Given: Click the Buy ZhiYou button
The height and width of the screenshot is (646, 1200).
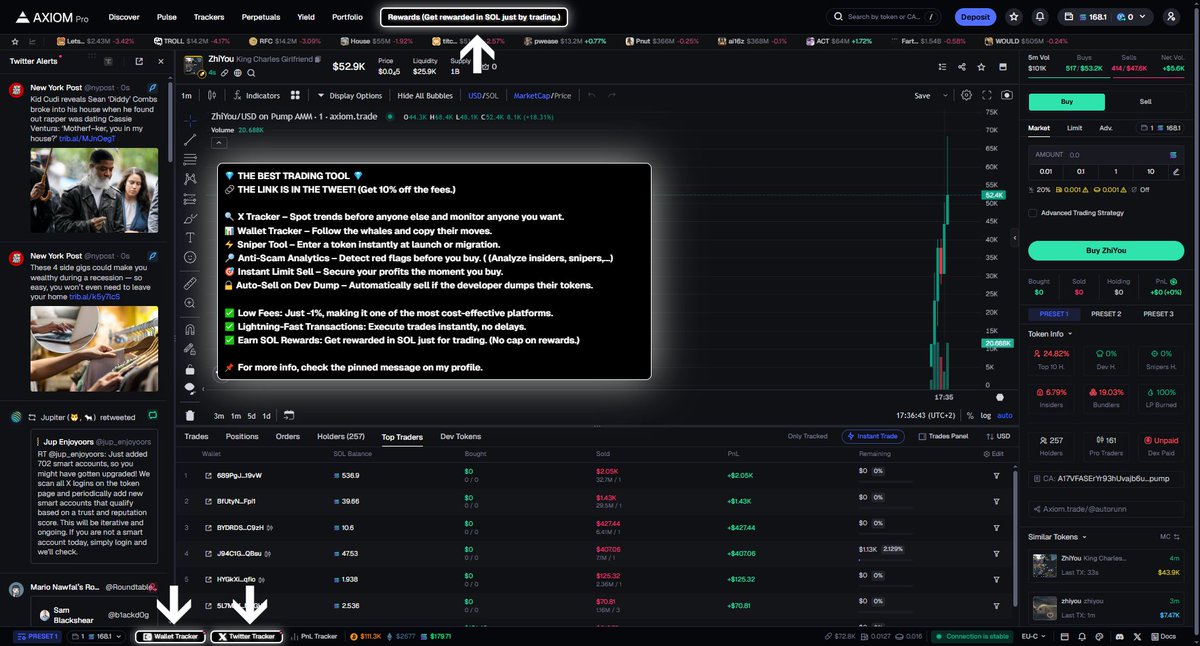Looking at the screenshot, I should 1105,250.
